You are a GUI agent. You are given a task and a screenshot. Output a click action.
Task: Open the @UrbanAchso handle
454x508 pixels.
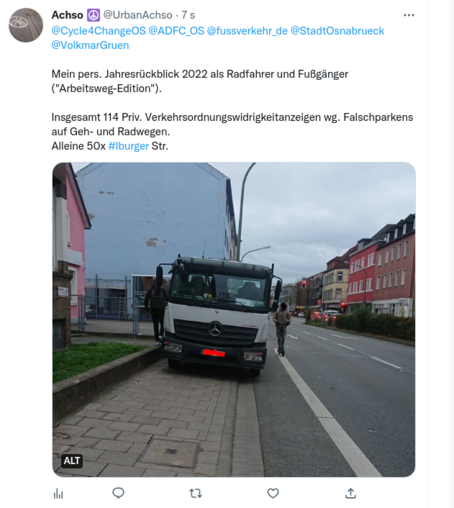(138, 15)
